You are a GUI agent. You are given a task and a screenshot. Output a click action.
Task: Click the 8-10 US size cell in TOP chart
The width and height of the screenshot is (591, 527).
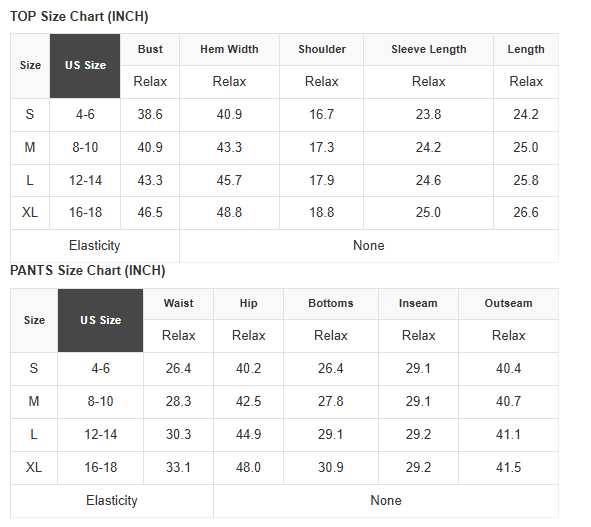pyautogui.click(x=85, y=147)
